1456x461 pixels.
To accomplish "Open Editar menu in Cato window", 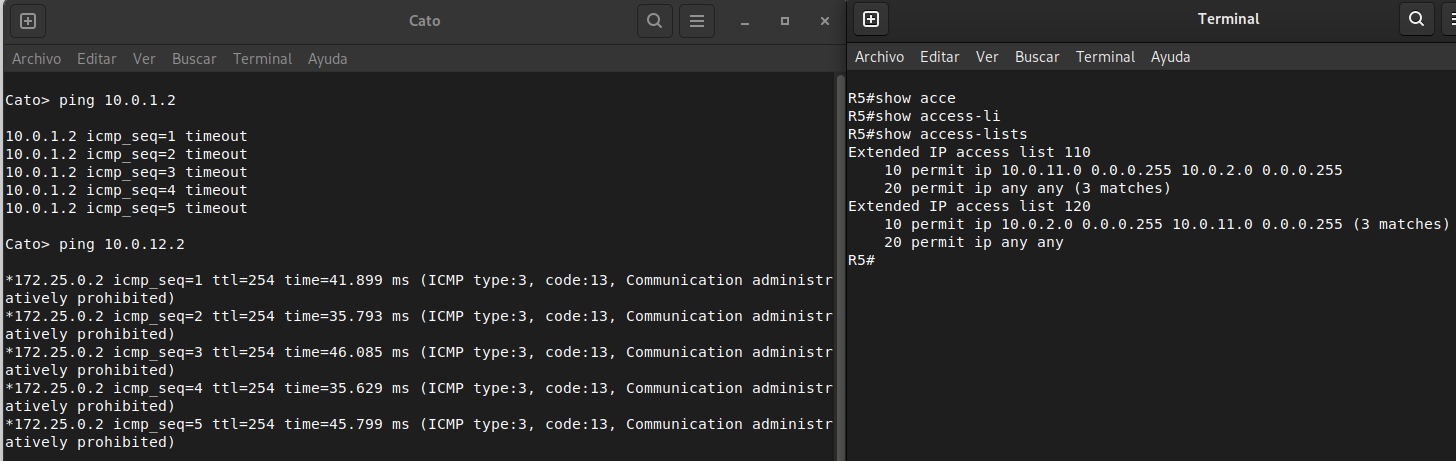I will coord(97,59).
